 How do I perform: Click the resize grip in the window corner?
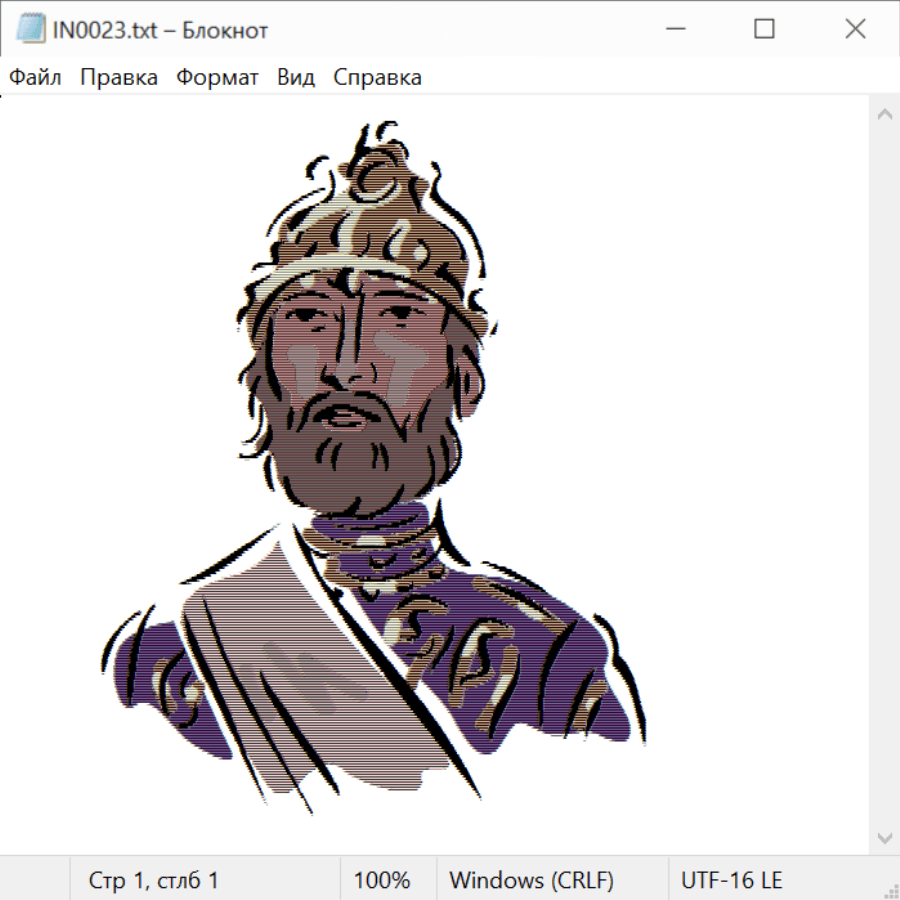(891, 891)
